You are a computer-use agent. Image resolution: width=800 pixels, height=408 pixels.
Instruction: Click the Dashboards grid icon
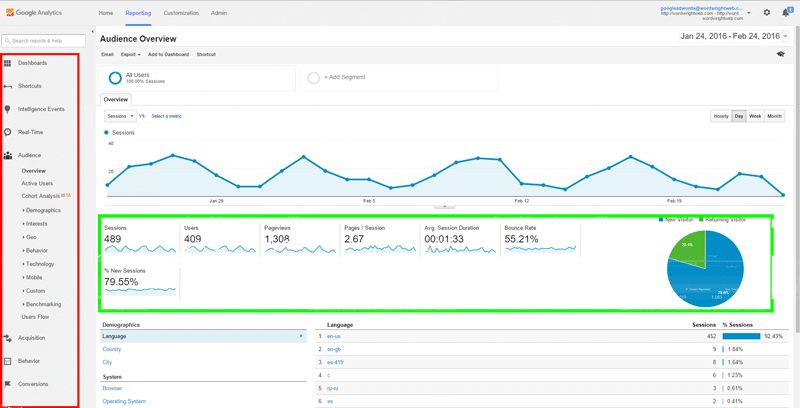point(7,63)
